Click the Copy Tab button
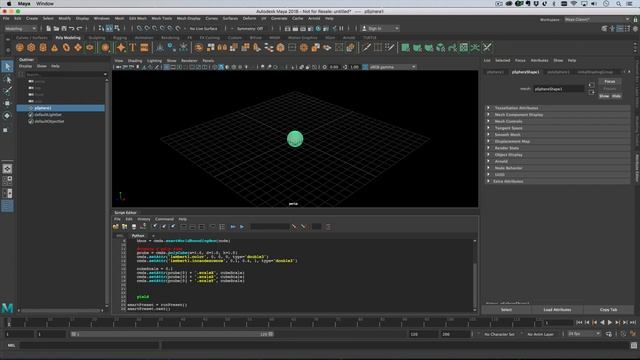 609,310
